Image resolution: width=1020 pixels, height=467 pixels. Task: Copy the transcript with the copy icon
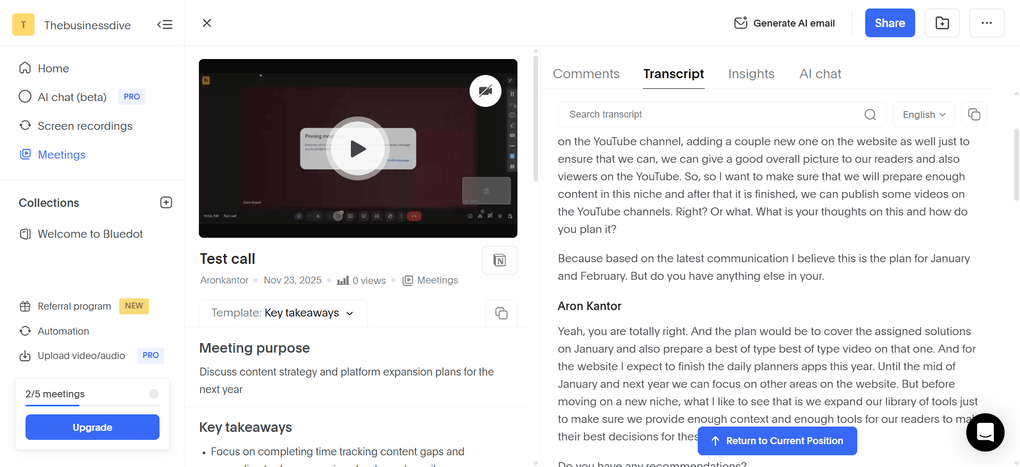pos(974,114)
